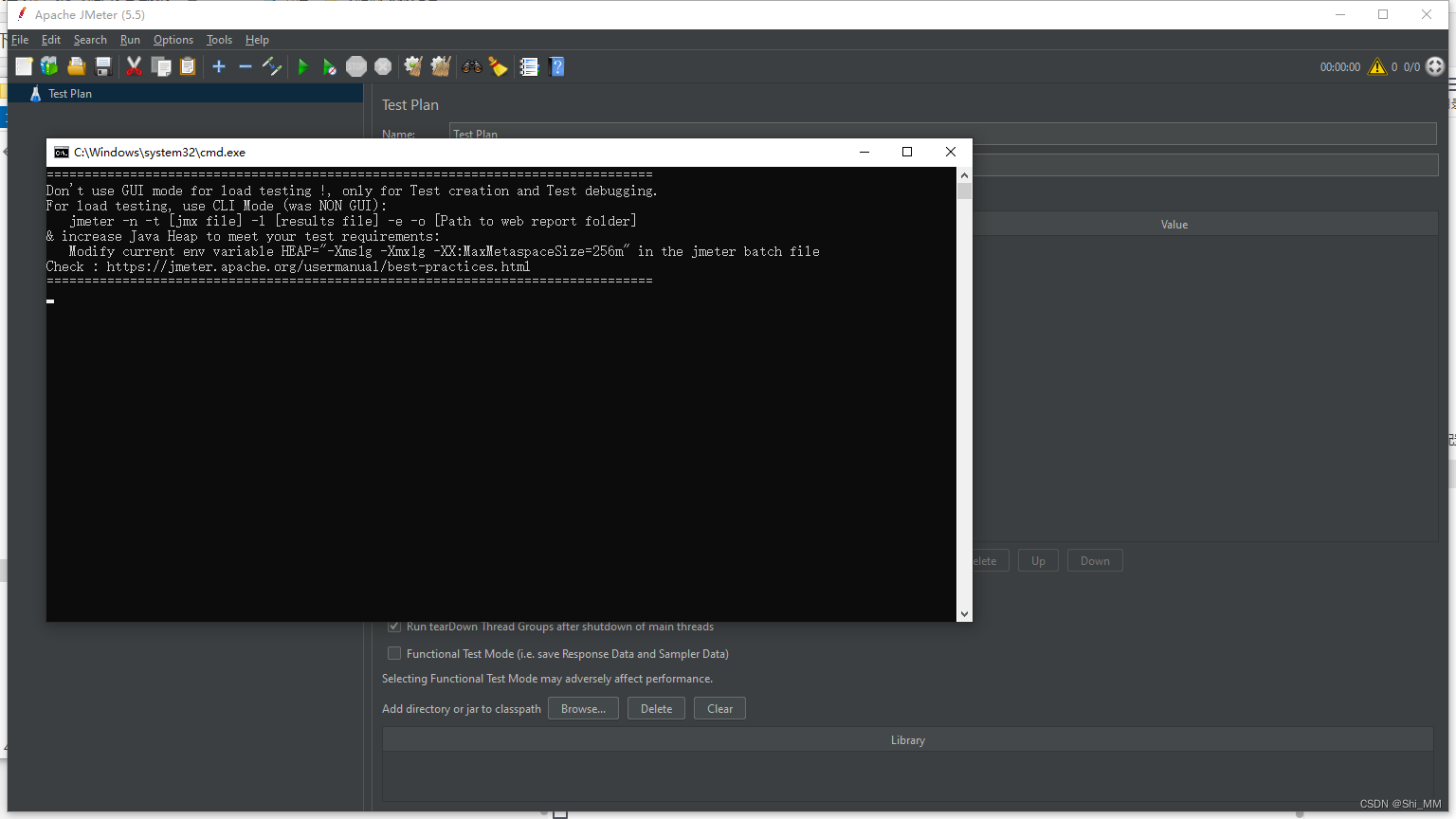Click the Clear gear-and-broom icon
Screen dimensions: 1456x819
tap(413, 66)
